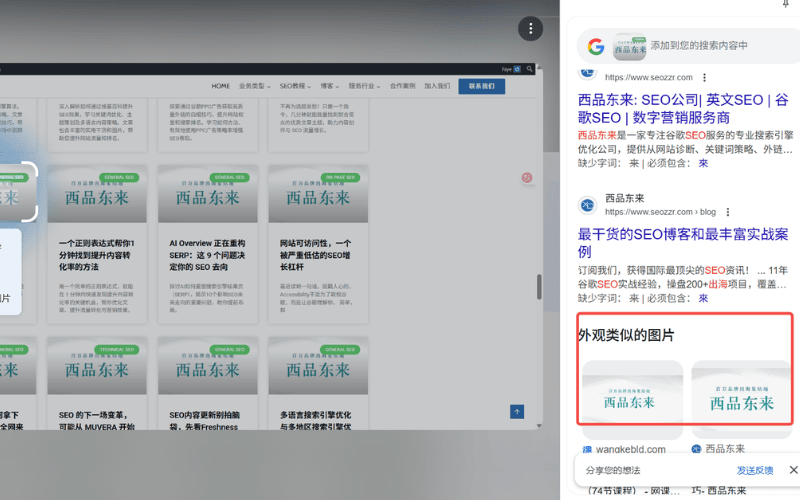Open the similar image above the 西品东来 source label

tap(742, 399)
